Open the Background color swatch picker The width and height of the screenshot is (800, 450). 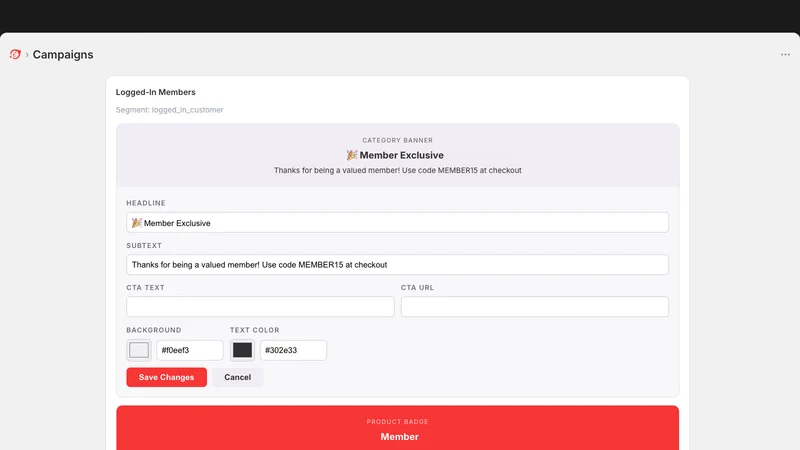pos(139,350)
